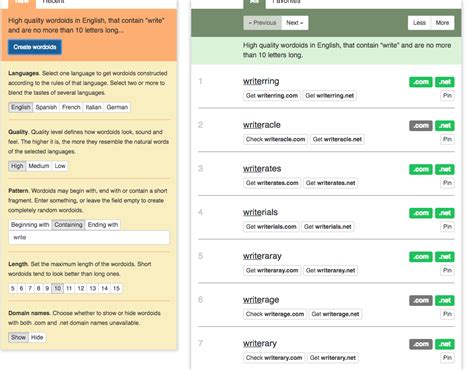Set maximum length to 5
Screen dimensions: 474x370
point(13,288)
